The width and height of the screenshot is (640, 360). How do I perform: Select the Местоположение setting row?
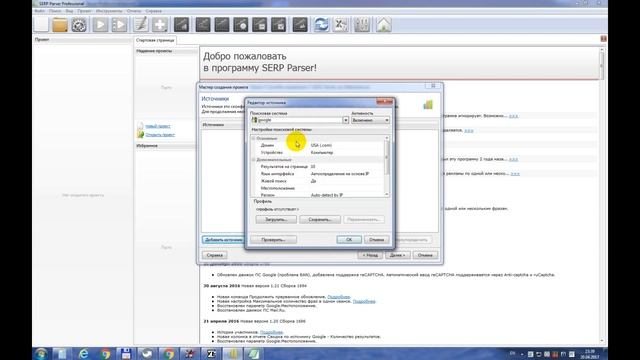point(318,188)
